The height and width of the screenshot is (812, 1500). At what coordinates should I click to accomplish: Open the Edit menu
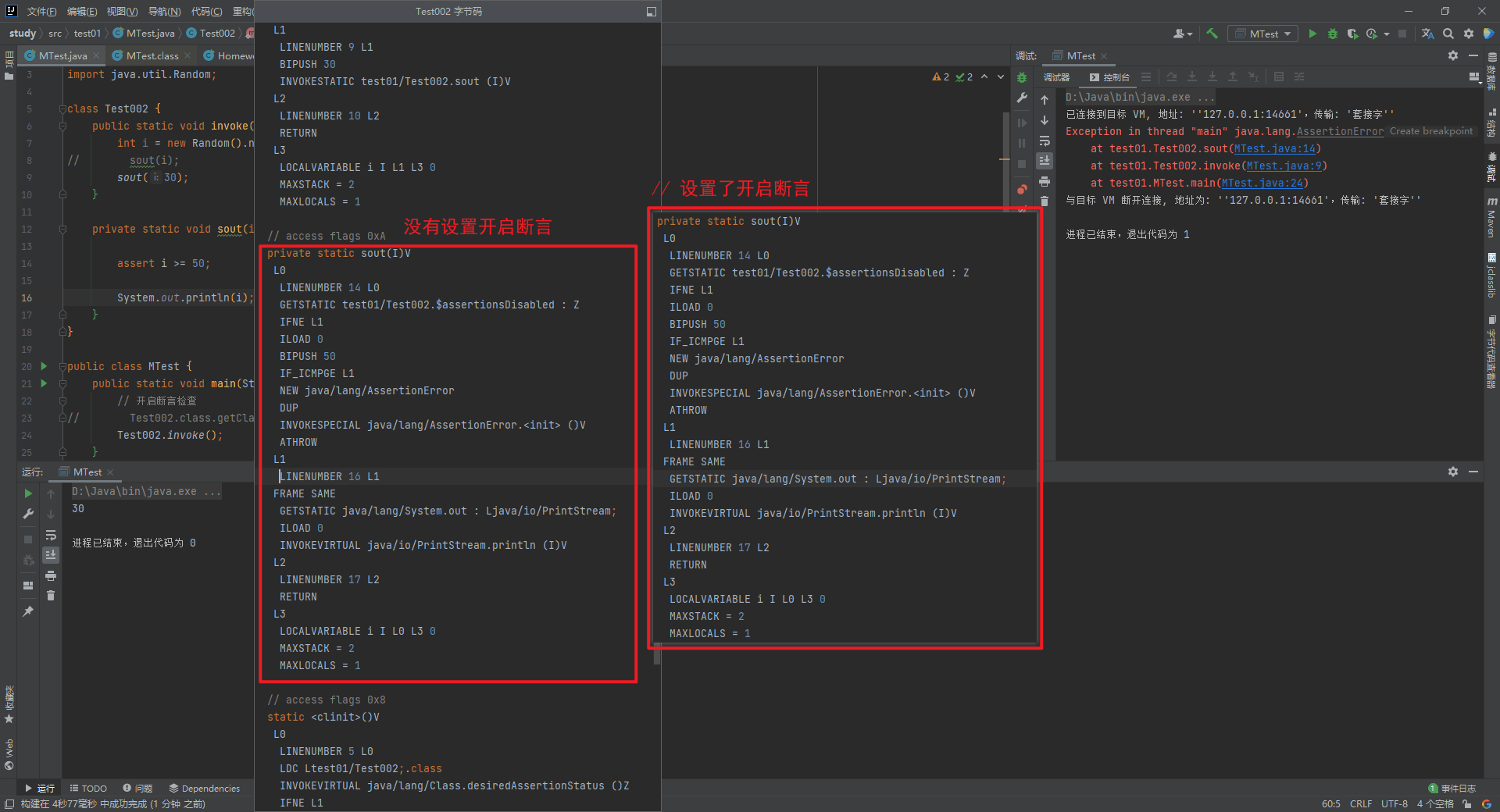click(82, 12)
